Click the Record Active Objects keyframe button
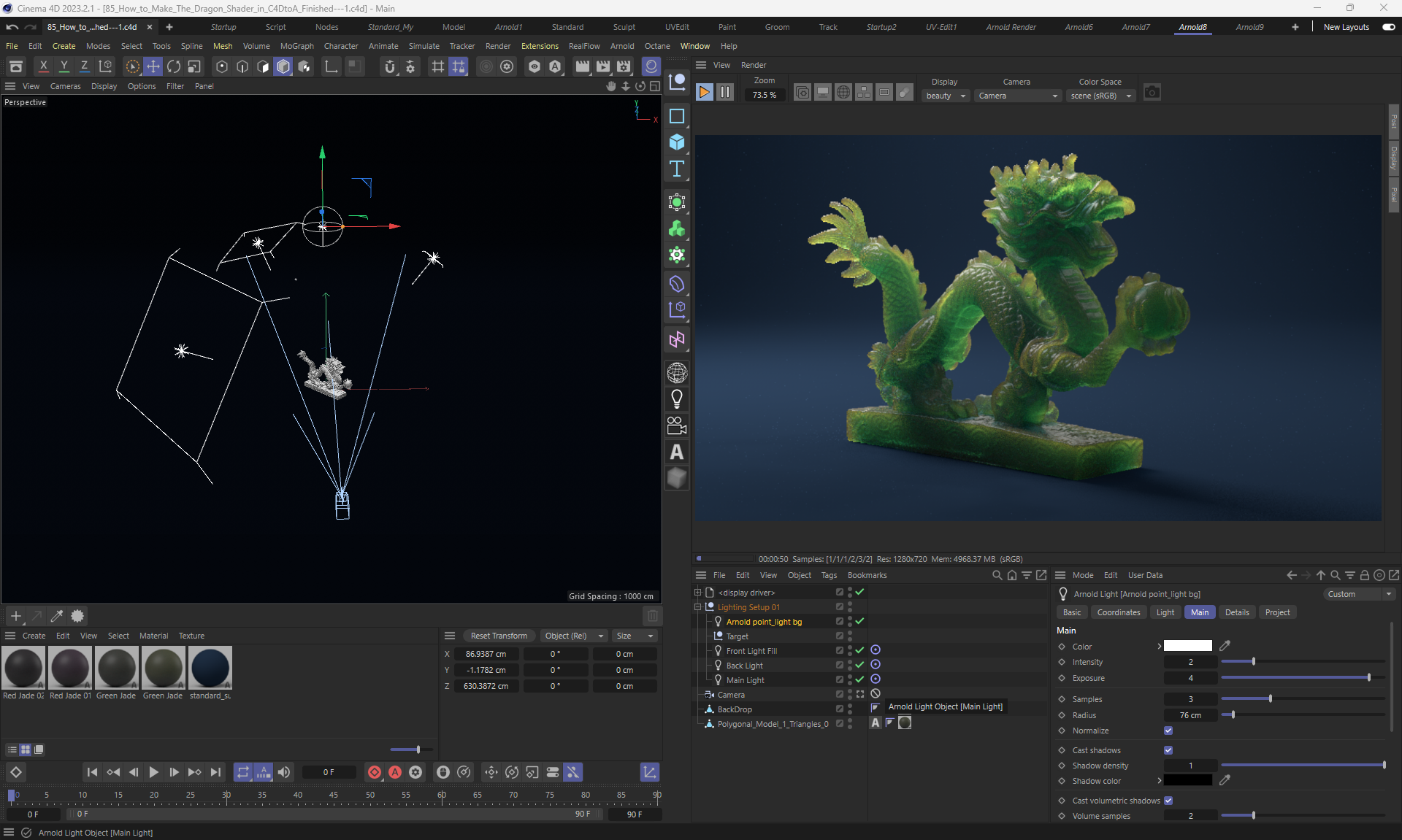The image size is (1402, 840). pos(375,772)
